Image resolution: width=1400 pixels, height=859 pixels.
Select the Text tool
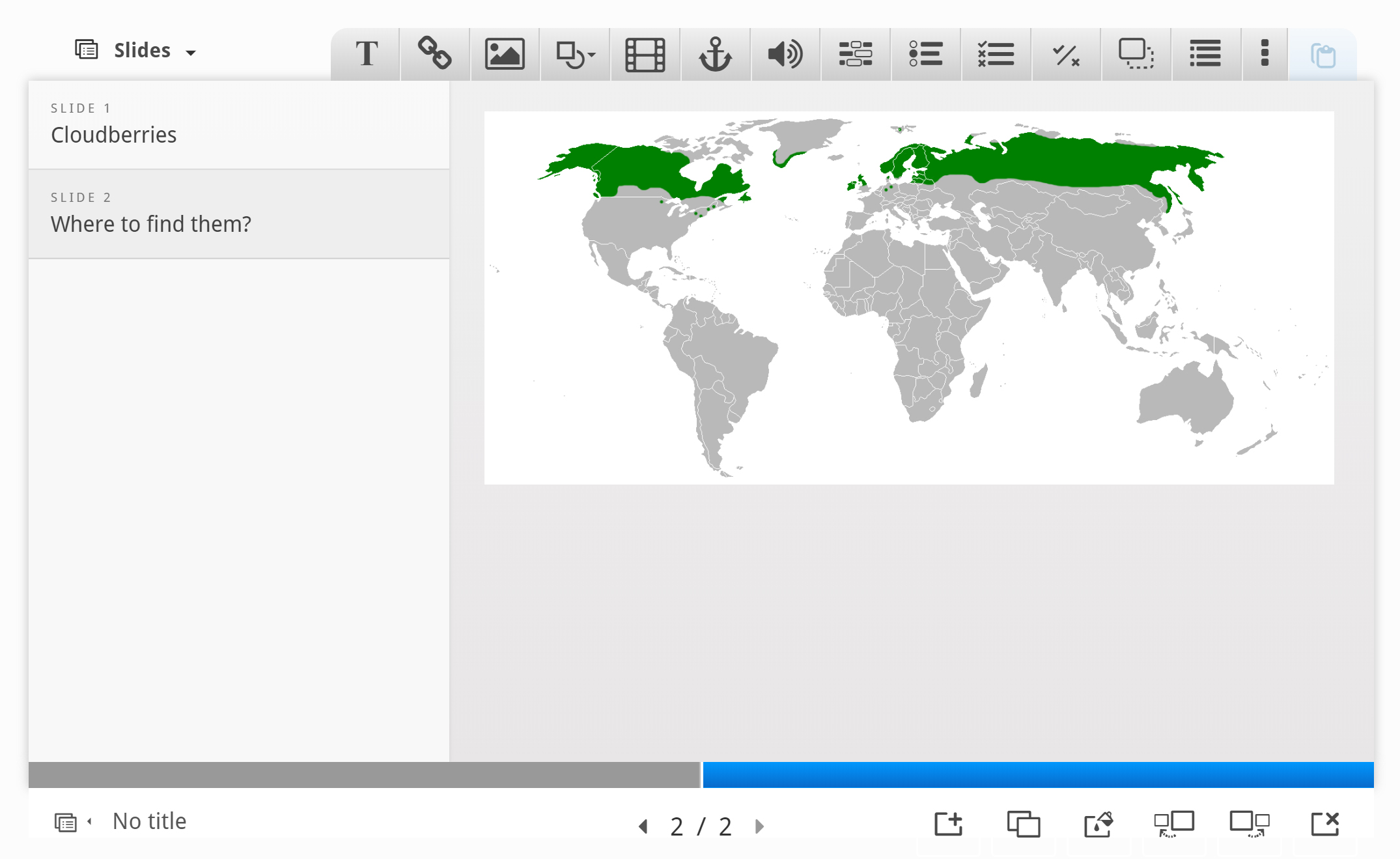pos(366,54)
